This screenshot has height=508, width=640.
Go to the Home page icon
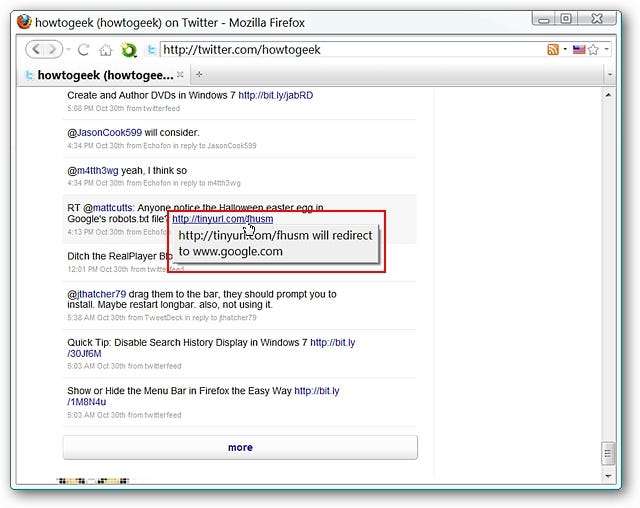click(106, 50)
